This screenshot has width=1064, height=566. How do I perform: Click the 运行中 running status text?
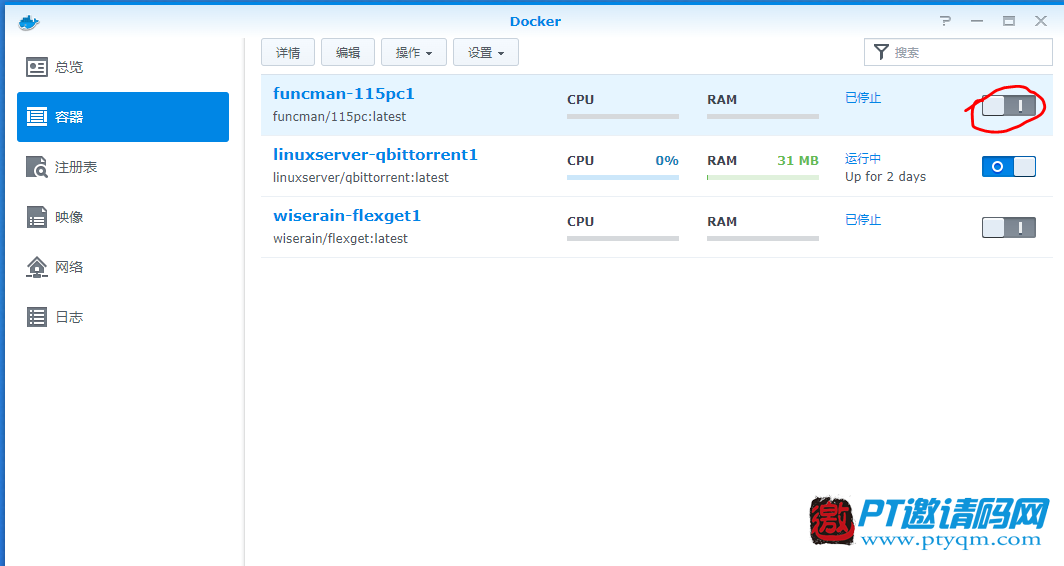pos(863,159)
